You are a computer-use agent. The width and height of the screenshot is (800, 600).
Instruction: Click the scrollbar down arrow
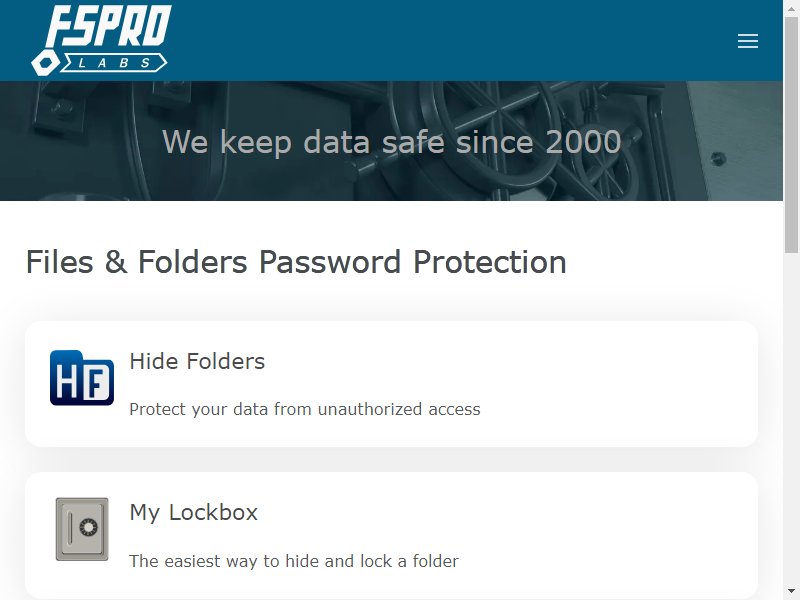pyautogui.click(x=791, y=591)
